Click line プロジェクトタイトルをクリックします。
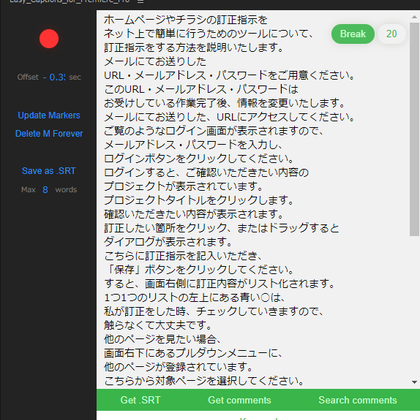 (199, 200)
